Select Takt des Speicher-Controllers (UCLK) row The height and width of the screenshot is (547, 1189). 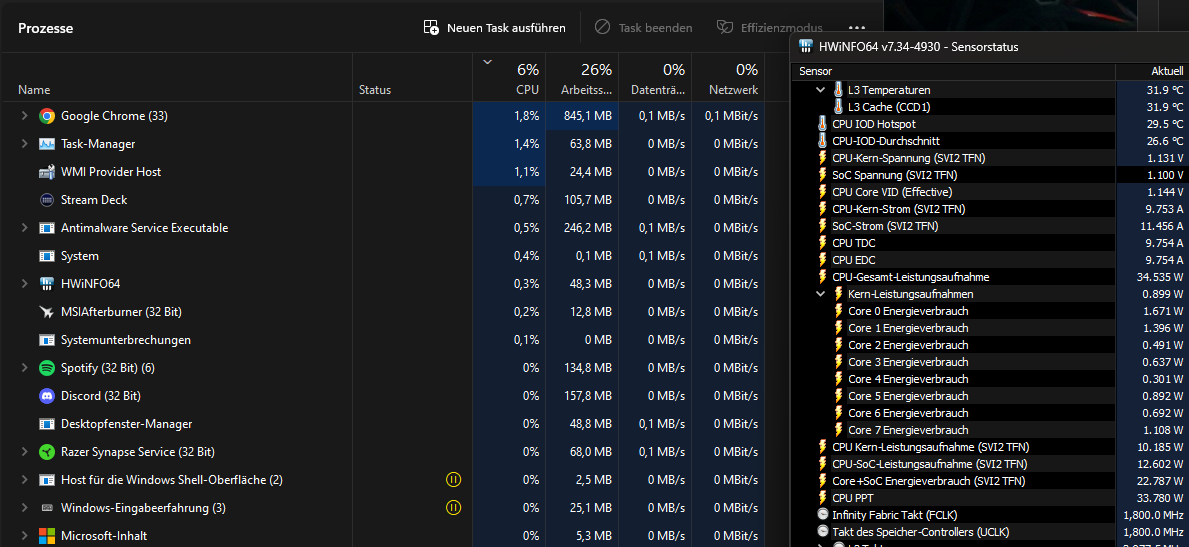990,532
